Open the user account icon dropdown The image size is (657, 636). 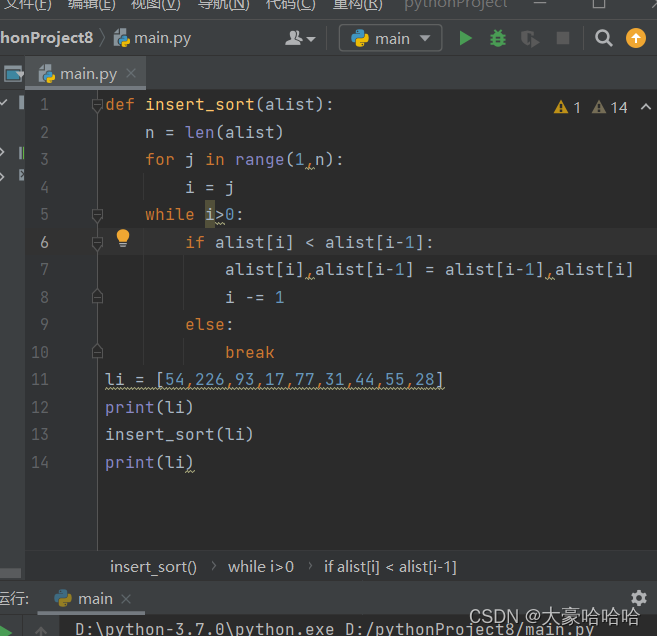pyautogui.click(x=300, y=38)
